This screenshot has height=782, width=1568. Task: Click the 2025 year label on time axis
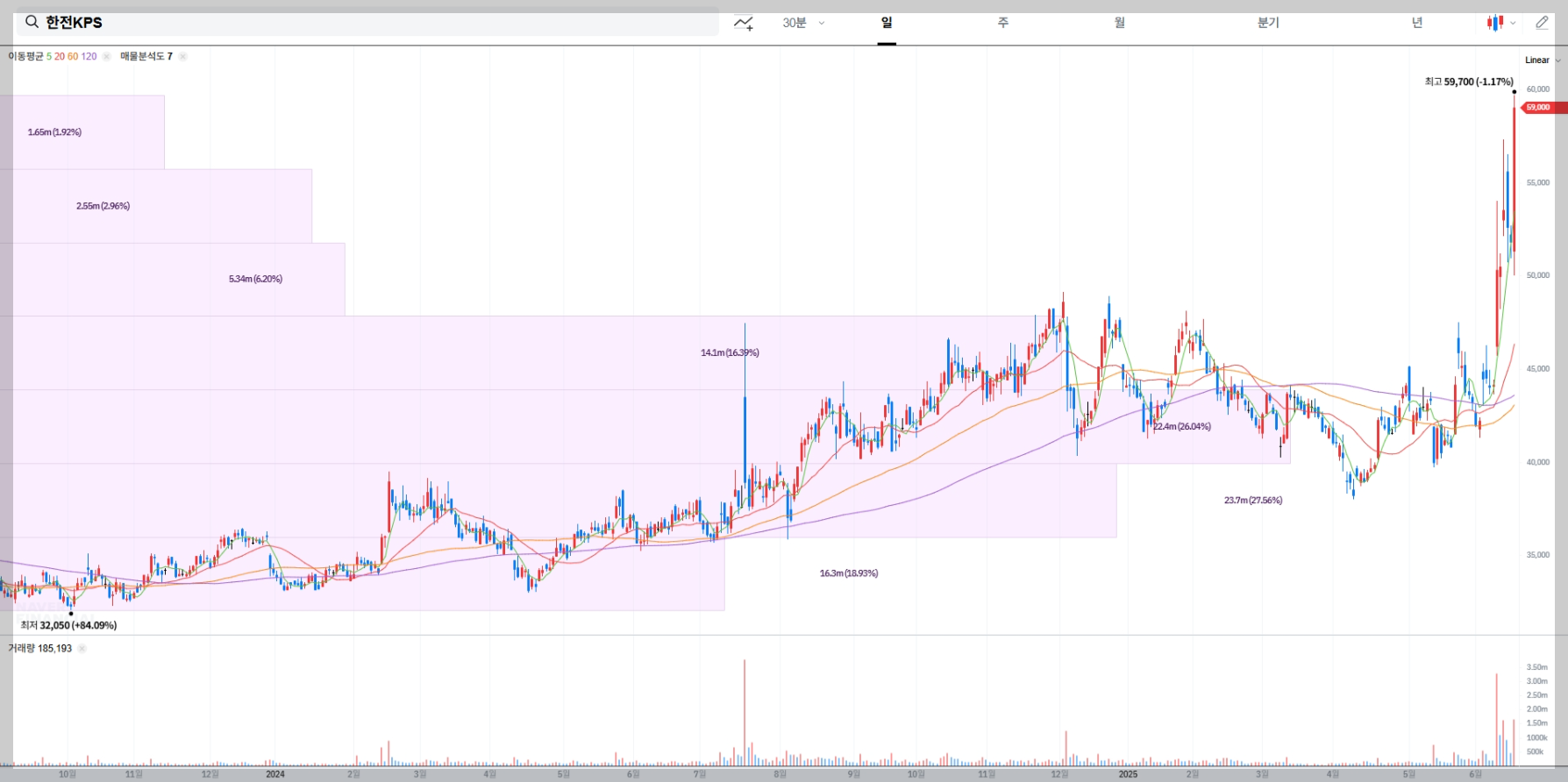point(1128,774)
